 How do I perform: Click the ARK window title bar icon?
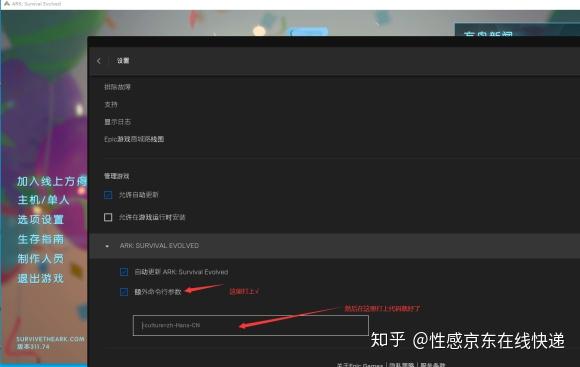[7, 4]
